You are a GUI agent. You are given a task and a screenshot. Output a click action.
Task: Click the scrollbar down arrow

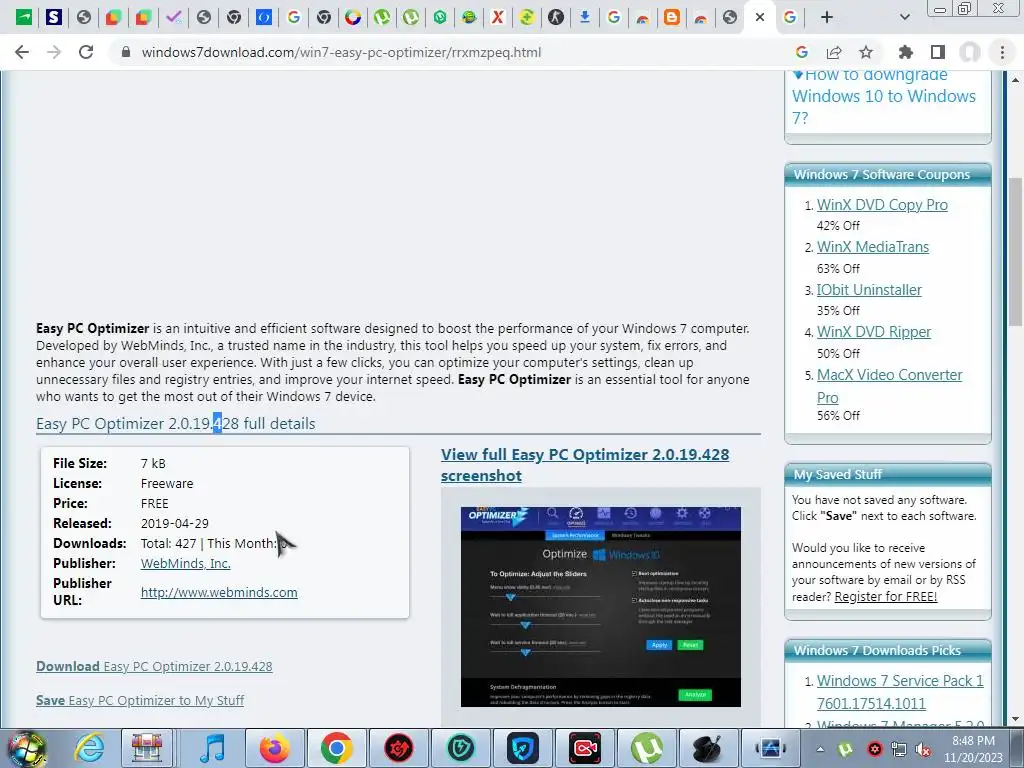[1014, 719]
